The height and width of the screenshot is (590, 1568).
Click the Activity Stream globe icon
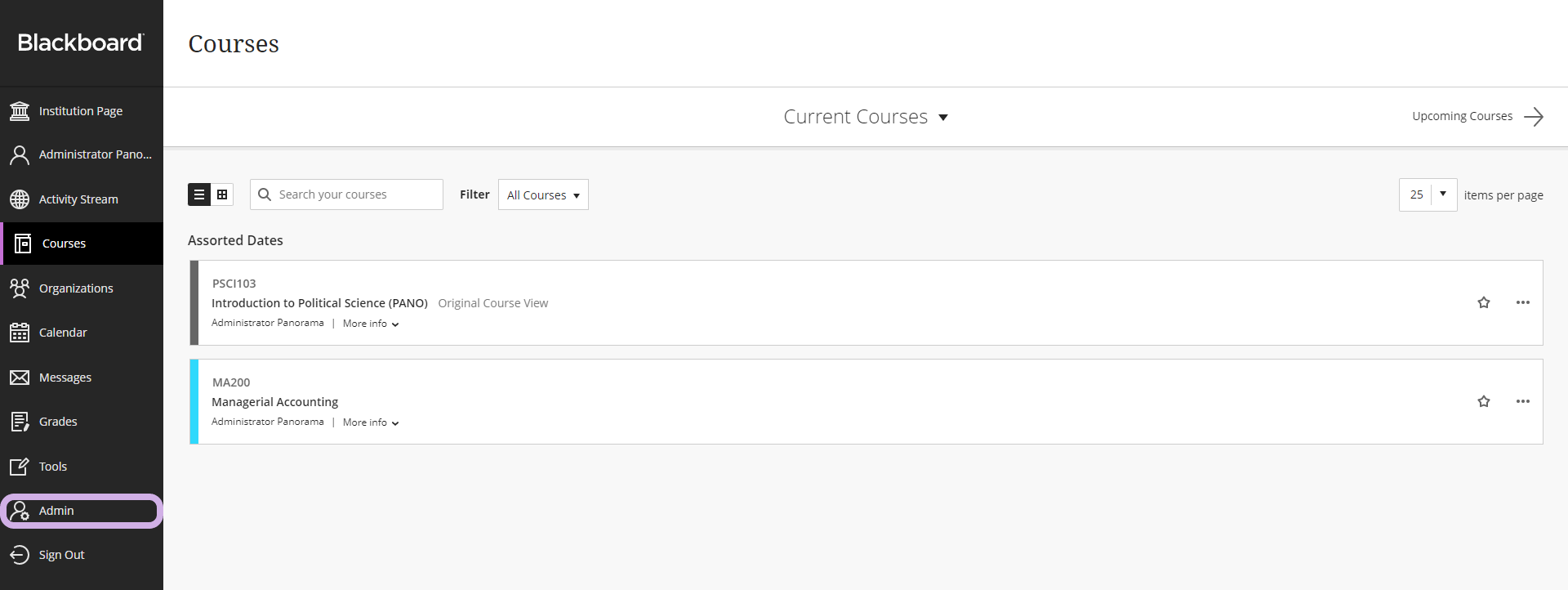[x=20, y=199]
